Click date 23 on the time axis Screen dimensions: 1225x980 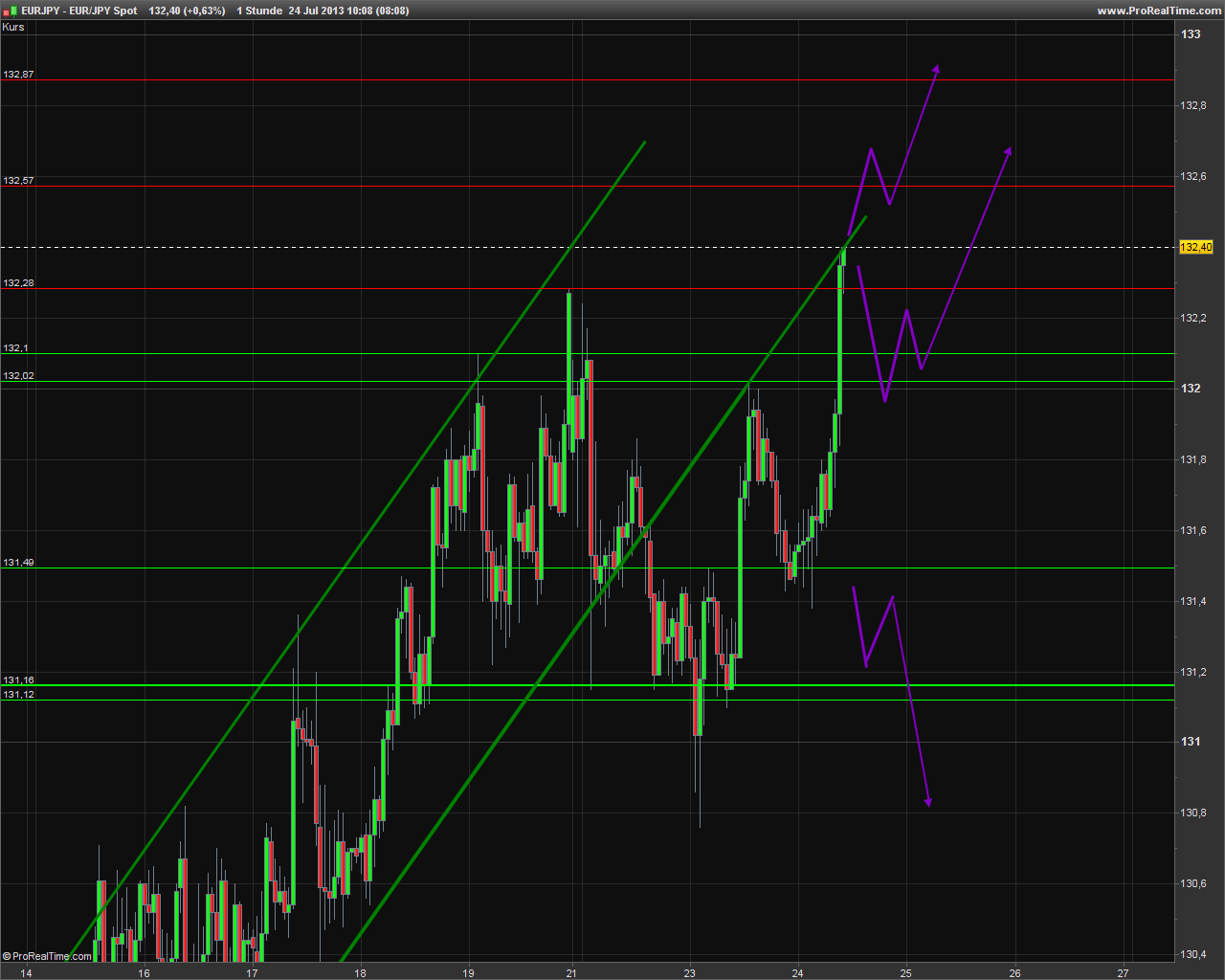click(690, 973)
